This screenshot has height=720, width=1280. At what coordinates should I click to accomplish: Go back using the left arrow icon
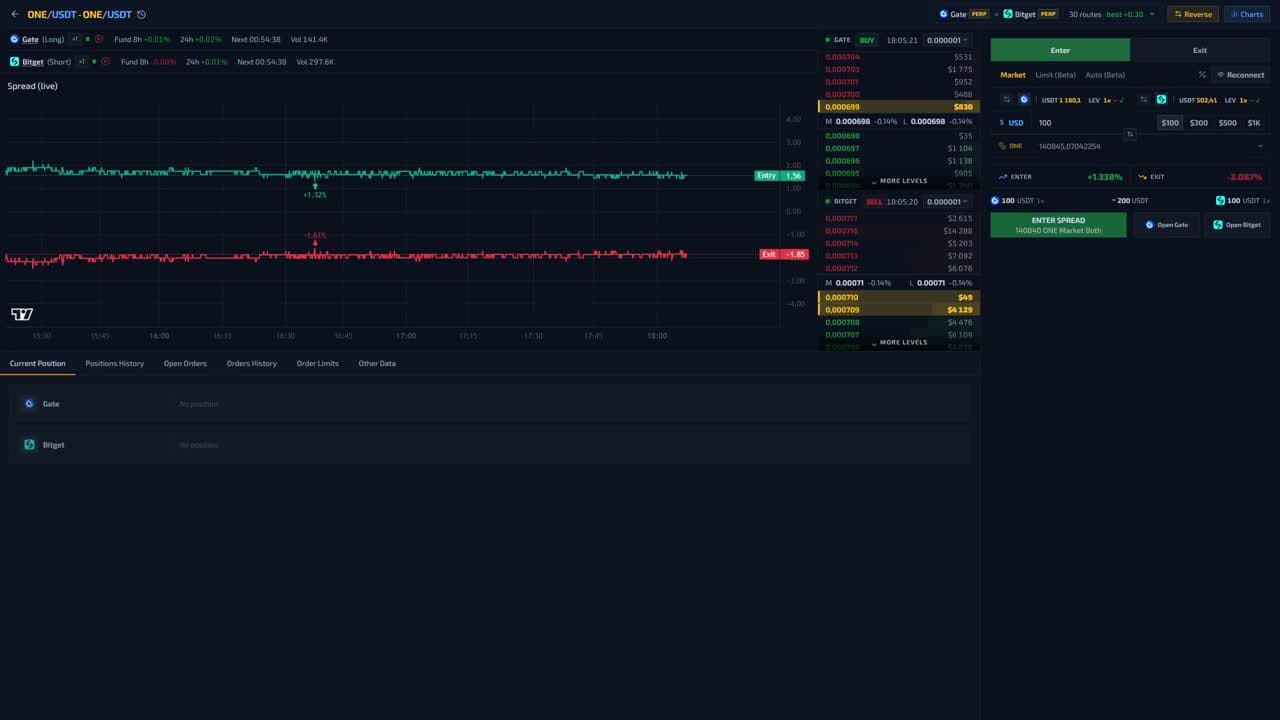click(14, 14)
